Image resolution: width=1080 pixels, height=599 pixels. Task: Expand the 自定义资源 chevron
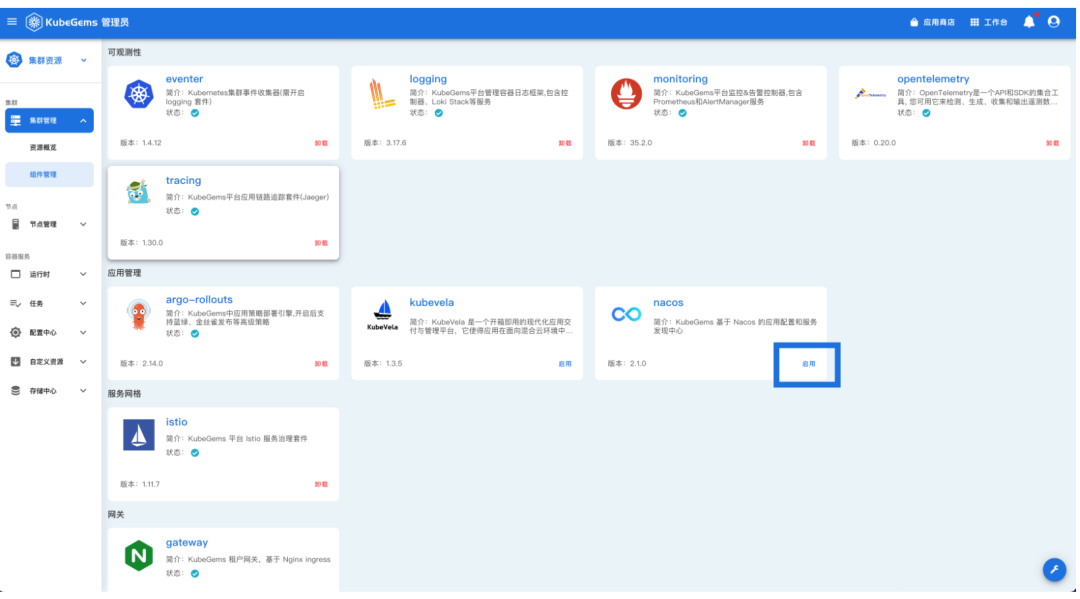click(x=83, y=361)
